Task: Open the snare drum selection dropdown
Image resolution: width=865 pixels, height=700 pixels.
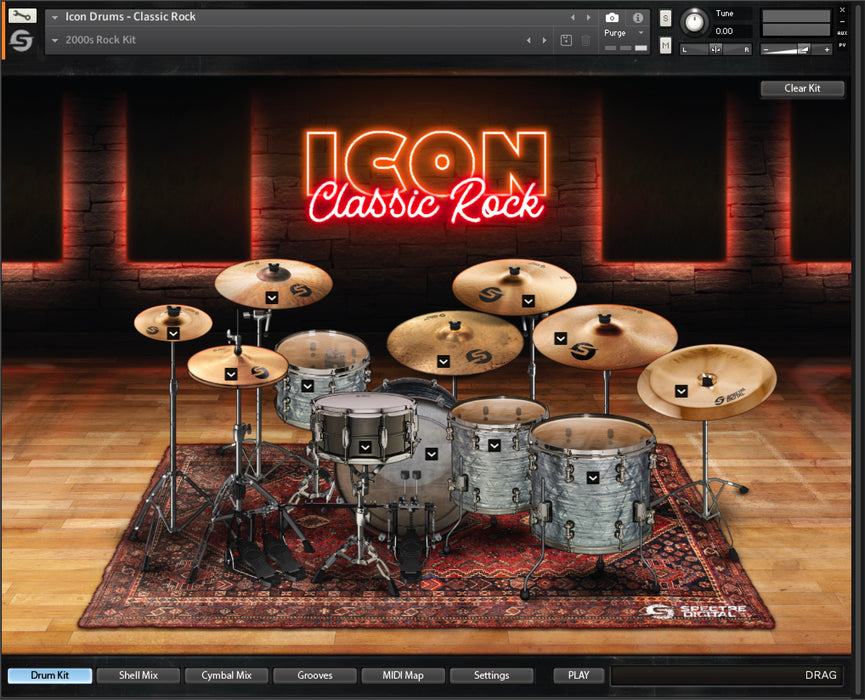Action: point(364,448)
